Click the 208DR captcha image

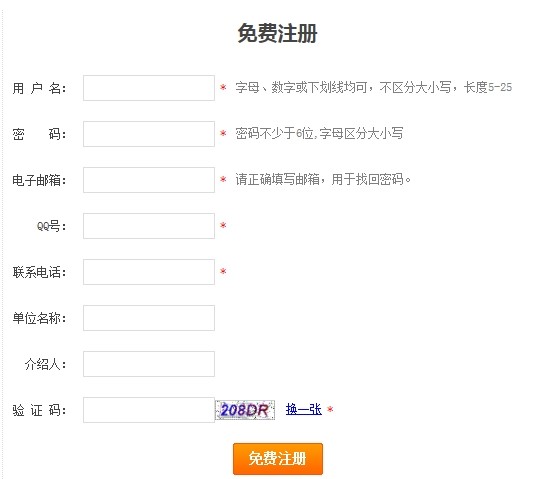[x=245, y=410]
